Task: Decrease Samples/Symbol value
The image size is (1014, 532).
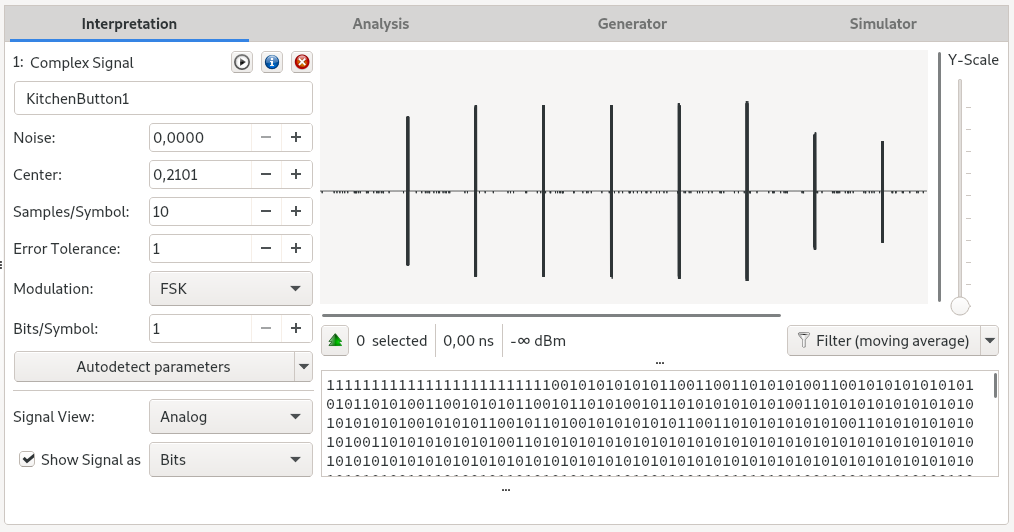Action: pyautogui.click(x=266, y=211)
